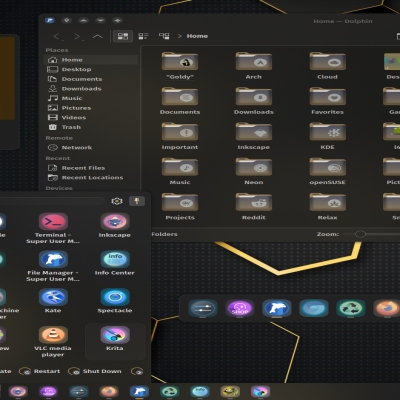Select the KDE folder
This screenshot has width=400, height=400.
click(x=327, y=136)
